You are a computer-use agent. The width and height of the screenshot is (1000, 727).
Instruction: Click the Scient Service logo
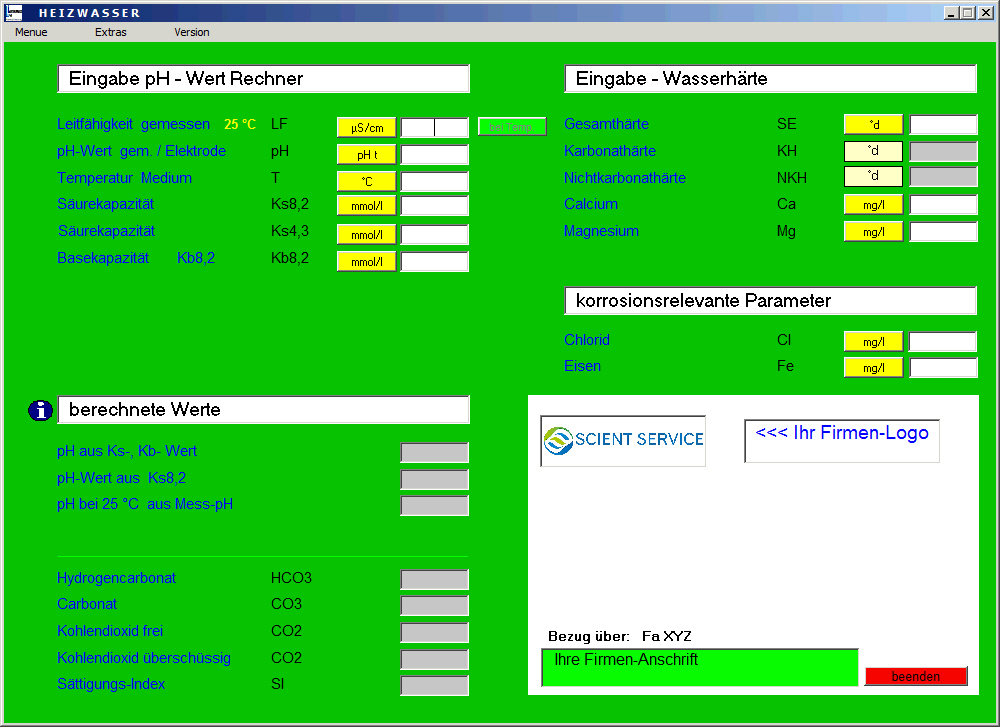623,440
